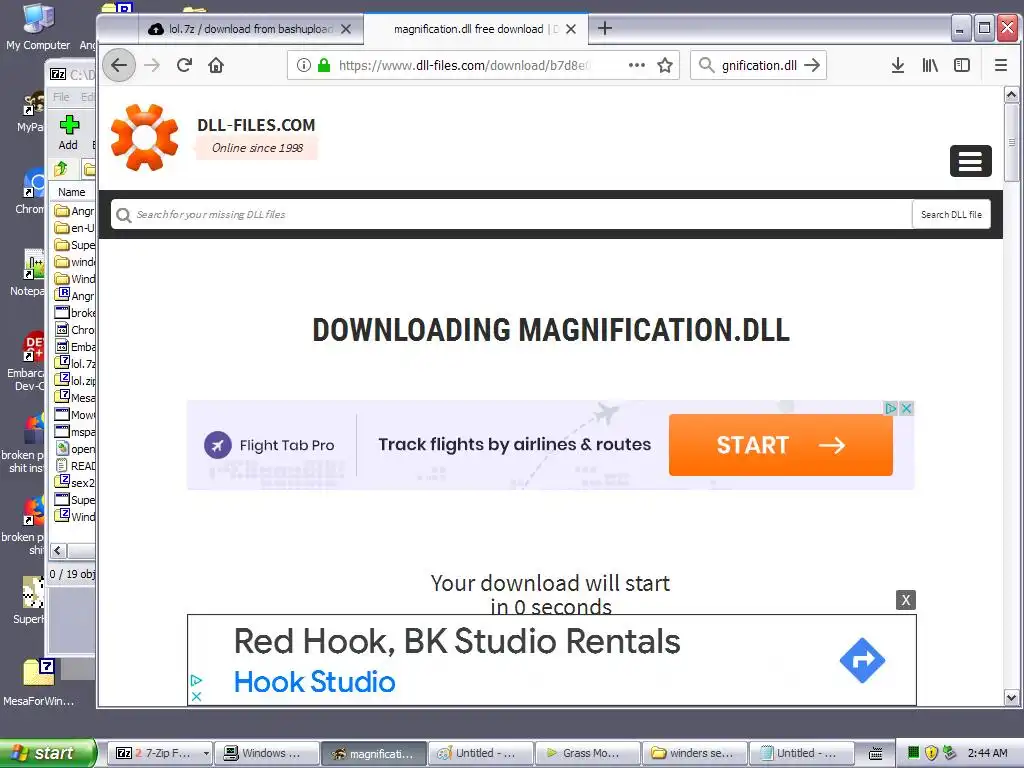Show site information icon in address bar
The width and height of the screenshot is (1024, 768).
(x=304, y=65)
